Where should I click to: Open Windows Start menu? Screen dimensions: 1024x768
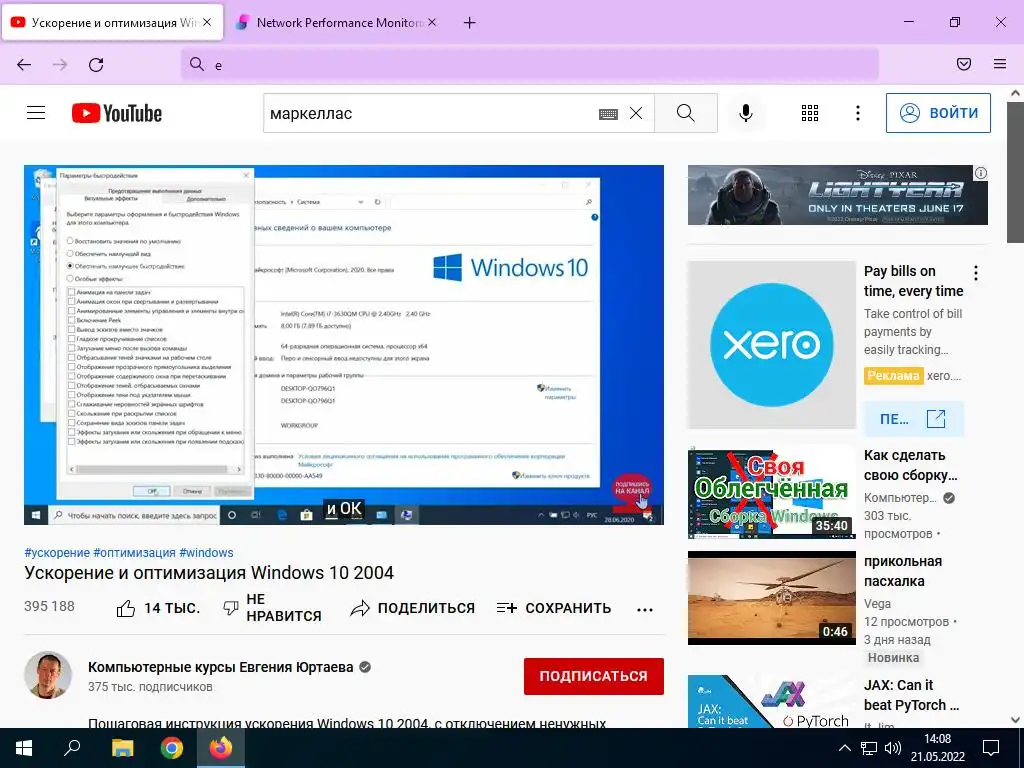(x=24, y=748)
